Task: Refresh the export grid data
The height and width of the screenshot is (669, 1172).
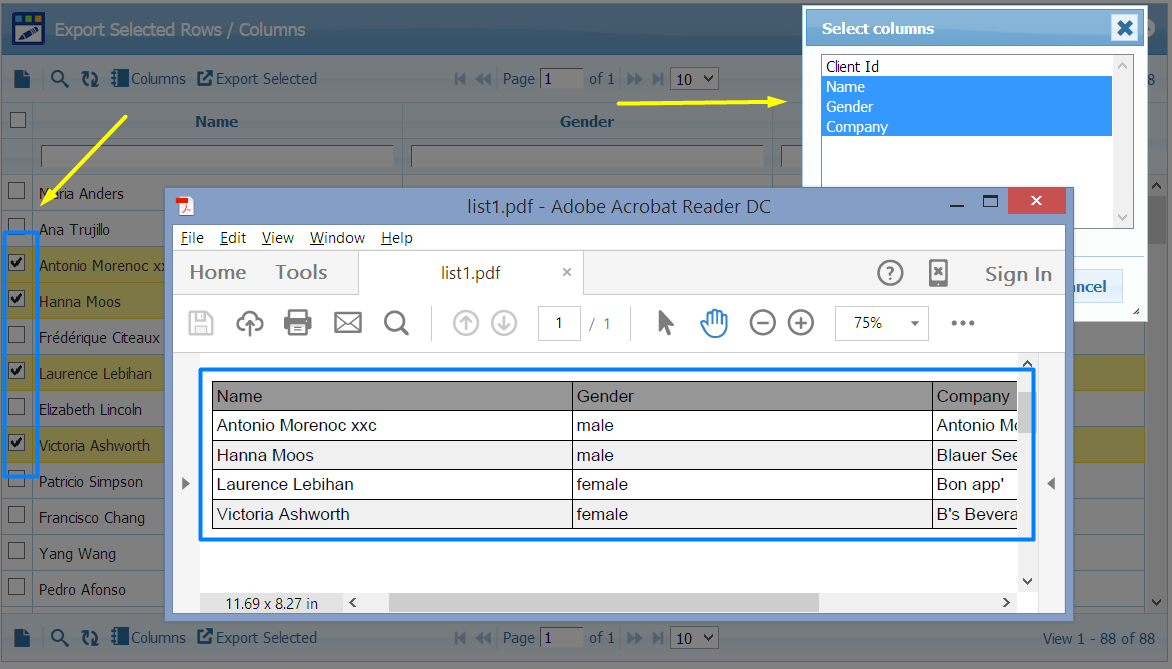Action: tap(89, 78)
